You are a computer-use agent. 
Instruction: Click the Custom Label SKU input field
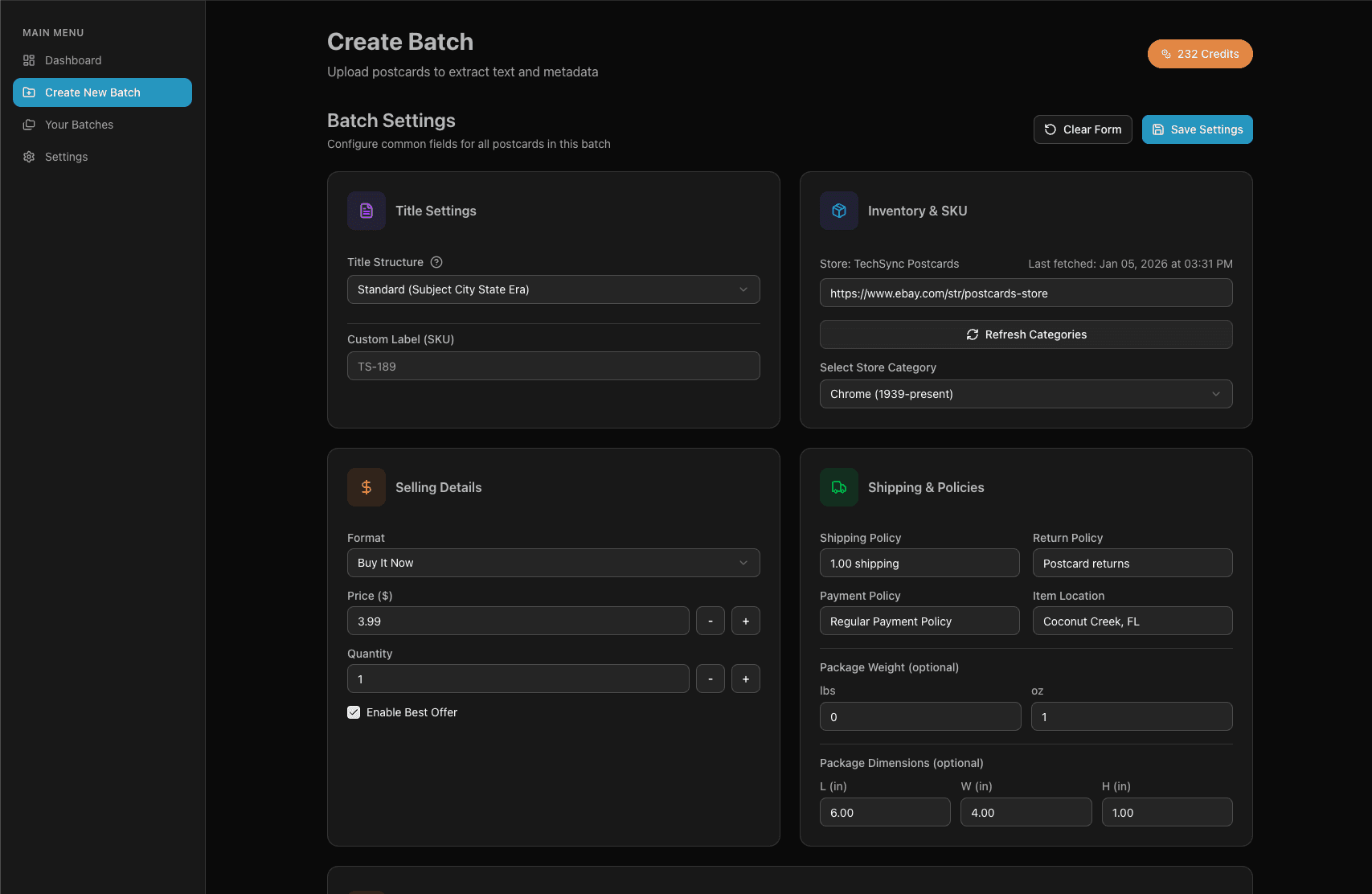pos(553,366)
